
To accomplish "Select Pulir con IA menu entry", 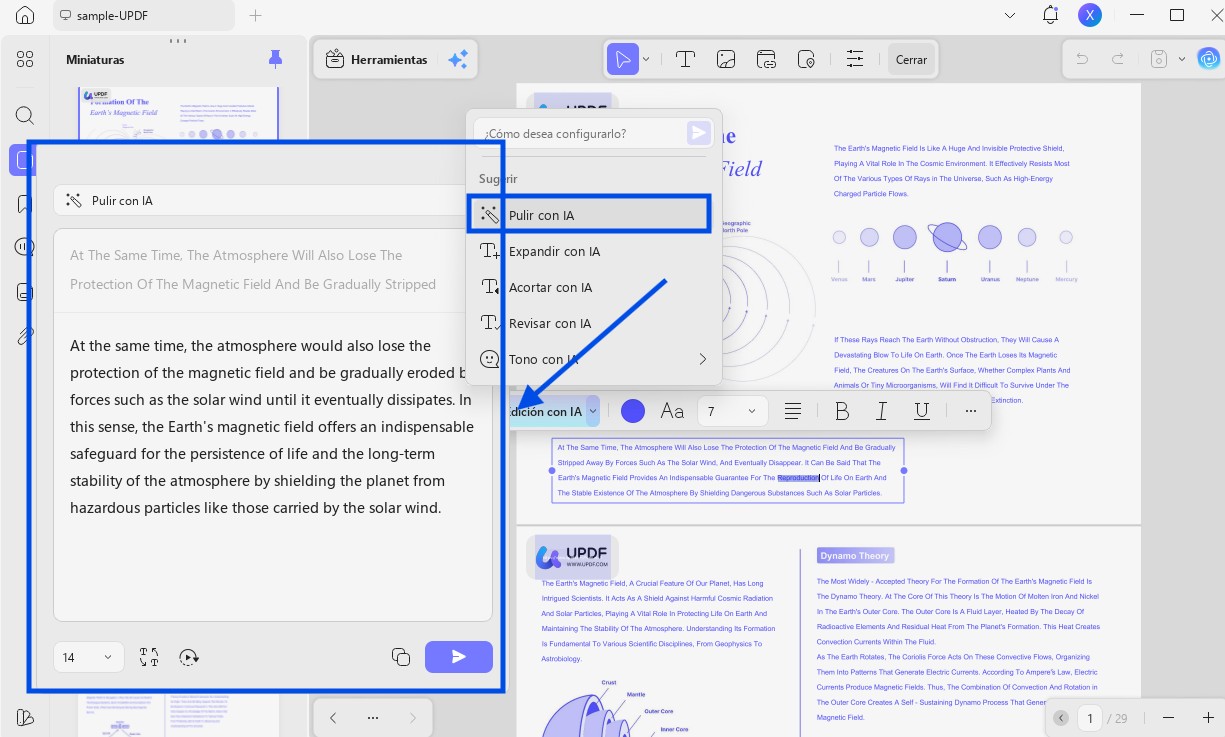I will point(589,215).
